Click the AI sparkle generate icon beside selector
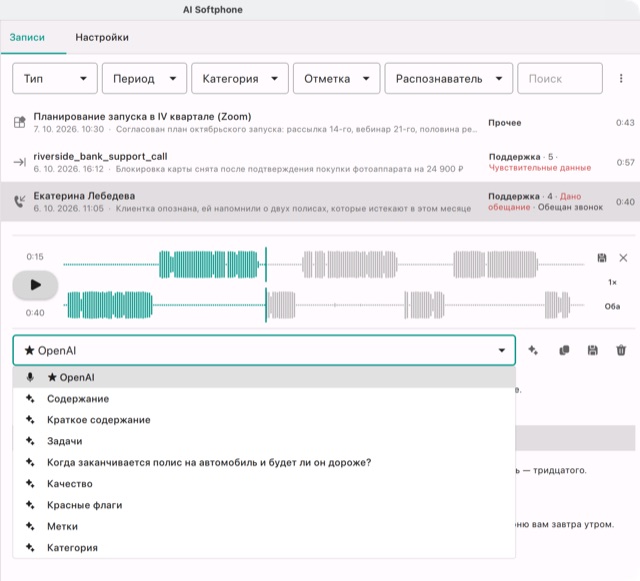The height and width of the screenshot is (581, 640). (x=533, y=350)
